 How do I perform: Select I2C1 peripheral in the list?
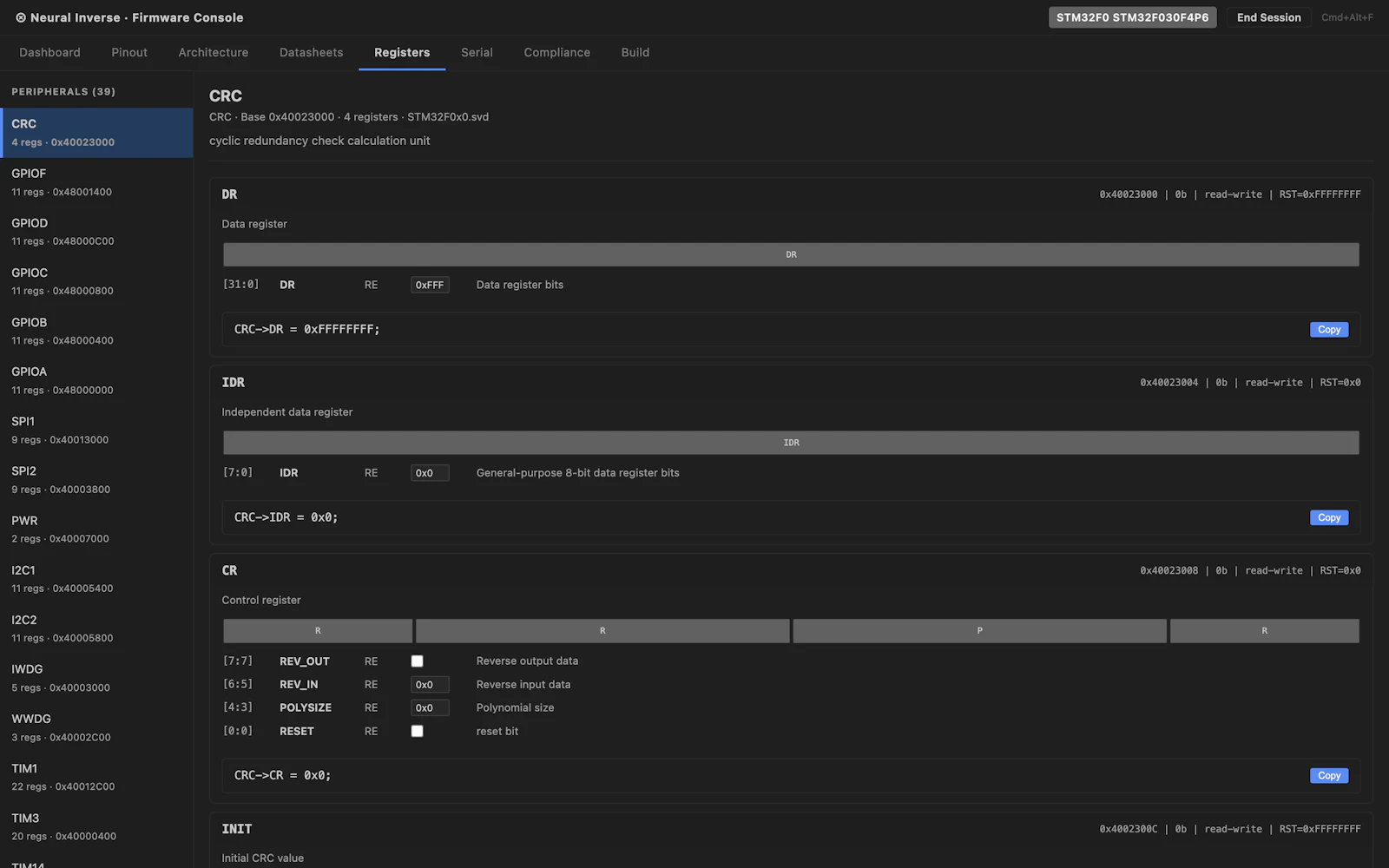96,579
